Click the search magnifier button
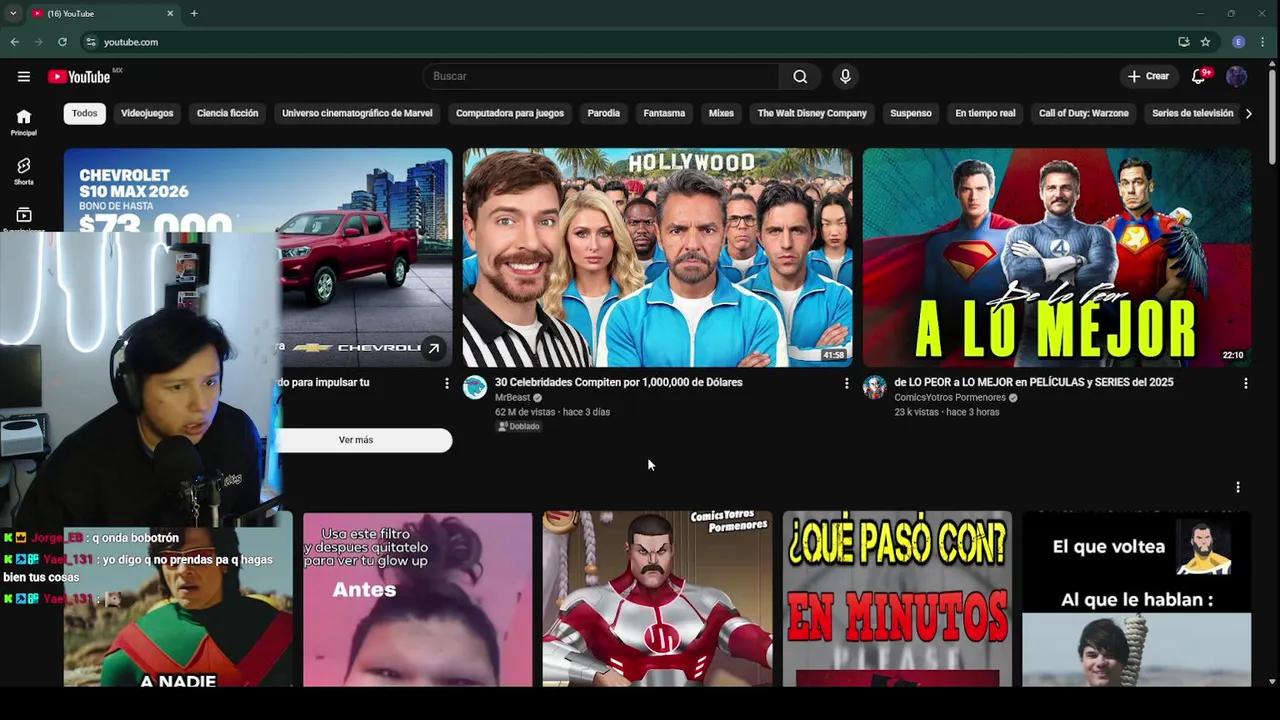 tap(800, 76)
